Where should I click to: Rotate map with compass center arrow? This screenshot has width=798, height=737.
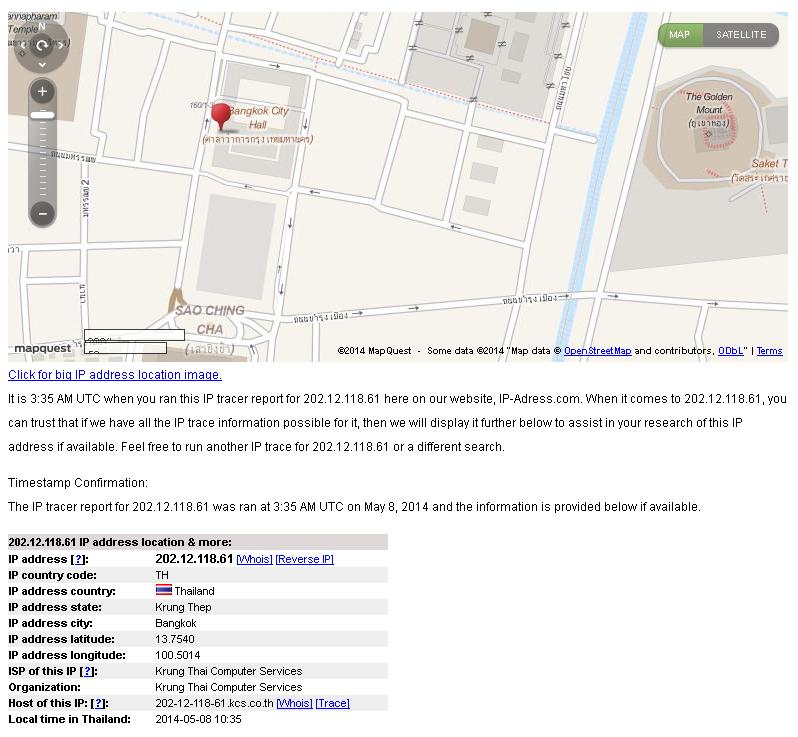[42, 45]
